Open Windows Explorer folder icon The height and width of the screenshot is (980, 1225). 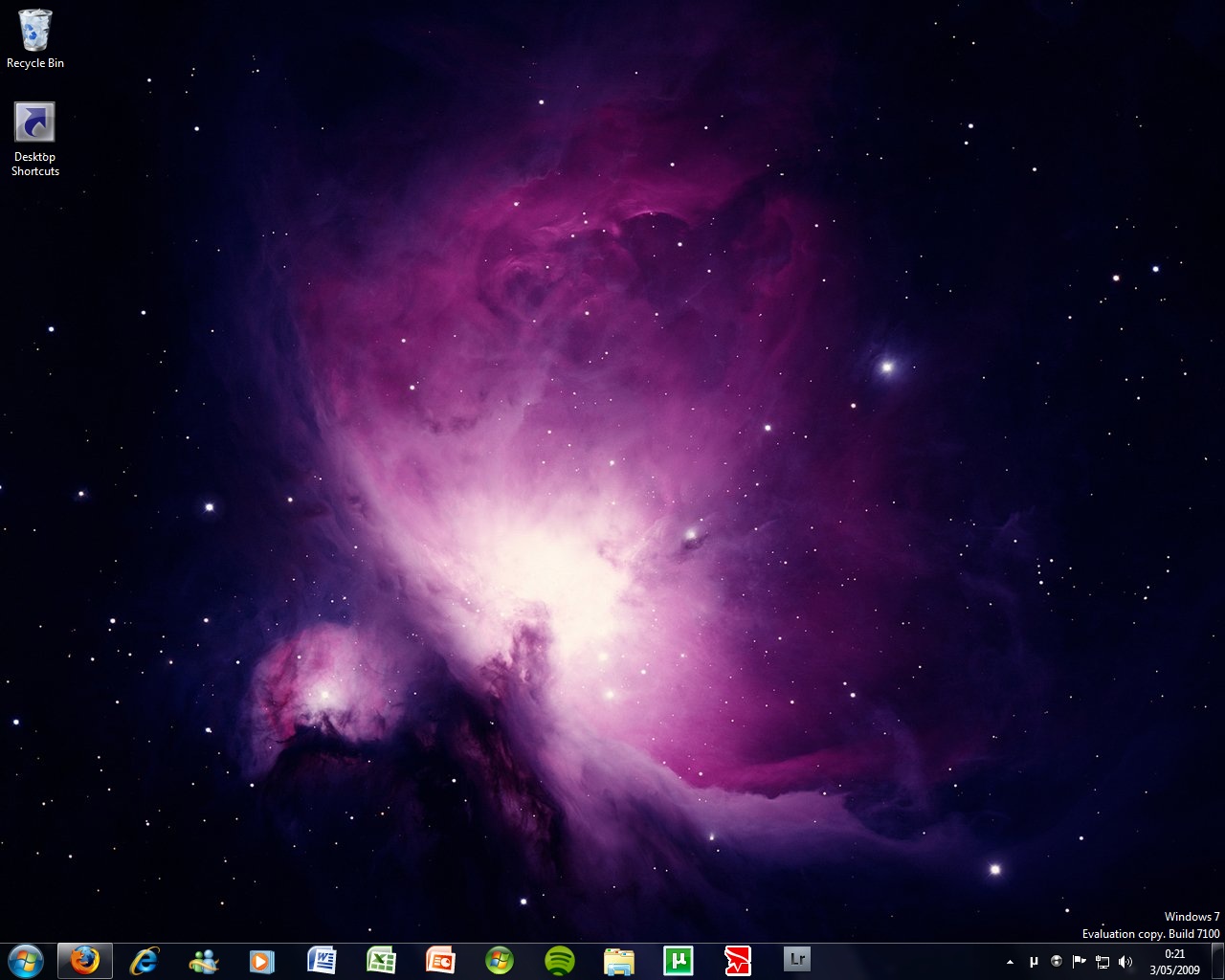coord(619,960)
